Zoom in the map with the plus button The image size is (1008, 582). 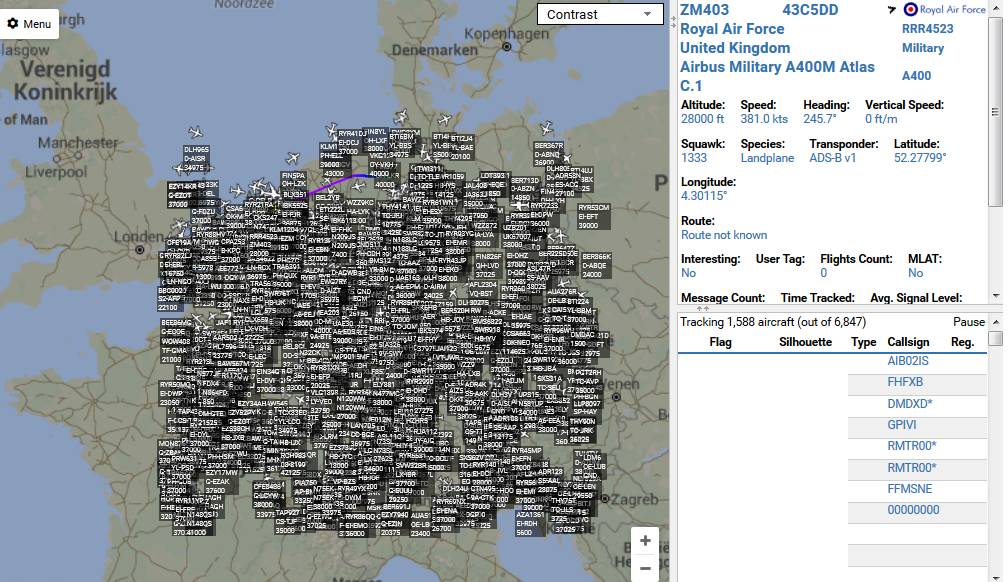645,541
